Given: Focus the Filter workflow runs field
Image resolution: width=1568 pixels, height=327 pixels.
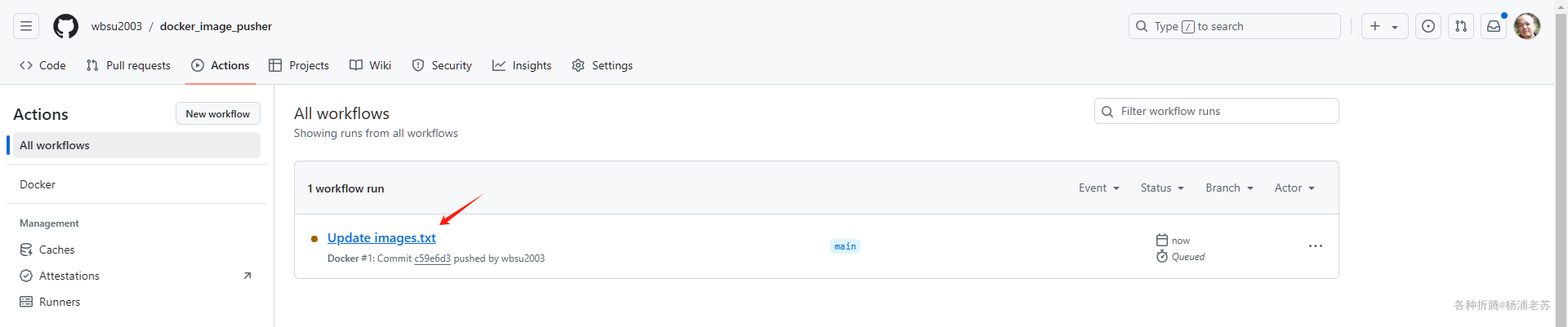Looking at the screenshot, I should (1217, 111).
